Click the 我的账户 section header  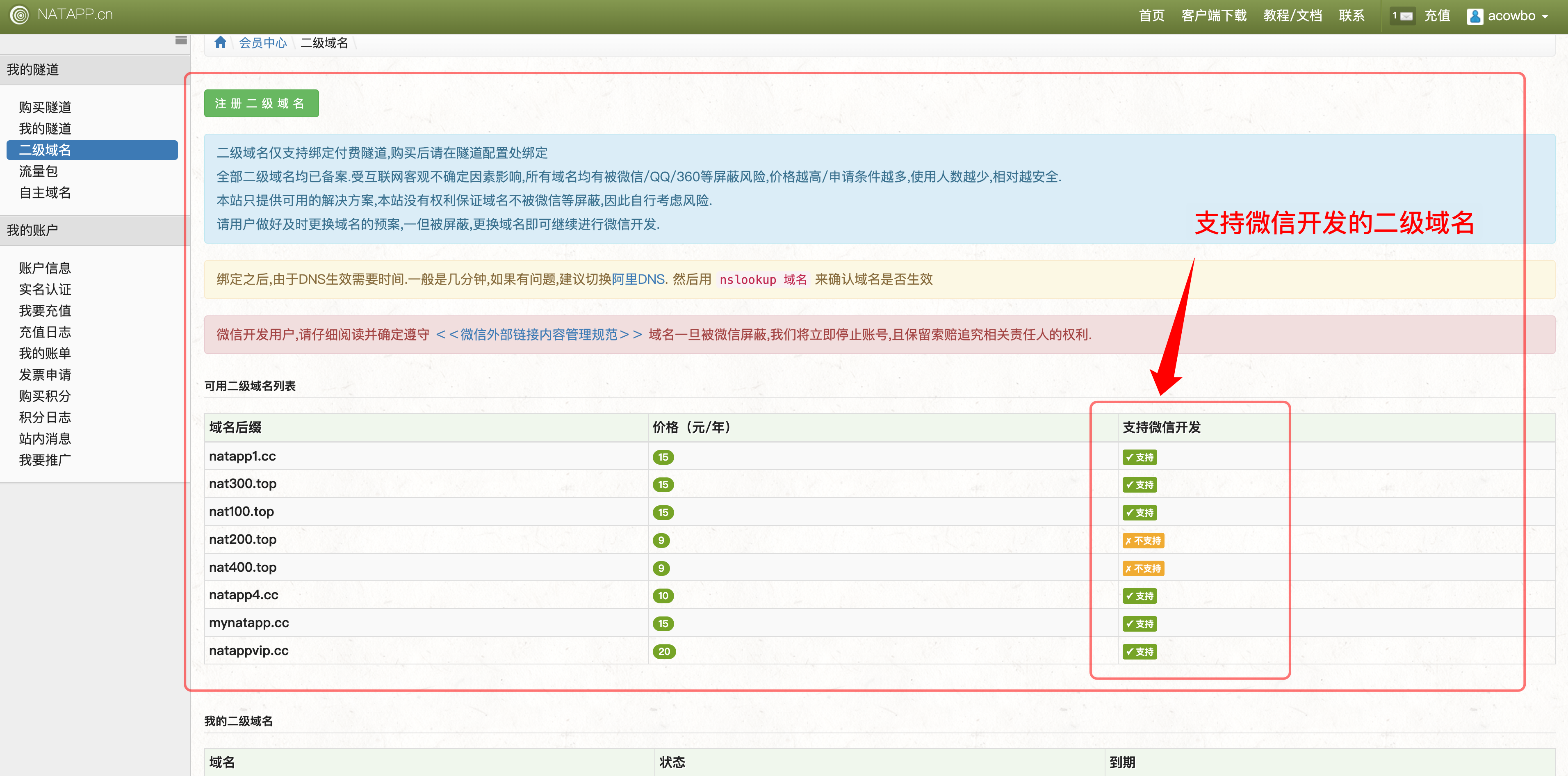[x=95, y=230]
